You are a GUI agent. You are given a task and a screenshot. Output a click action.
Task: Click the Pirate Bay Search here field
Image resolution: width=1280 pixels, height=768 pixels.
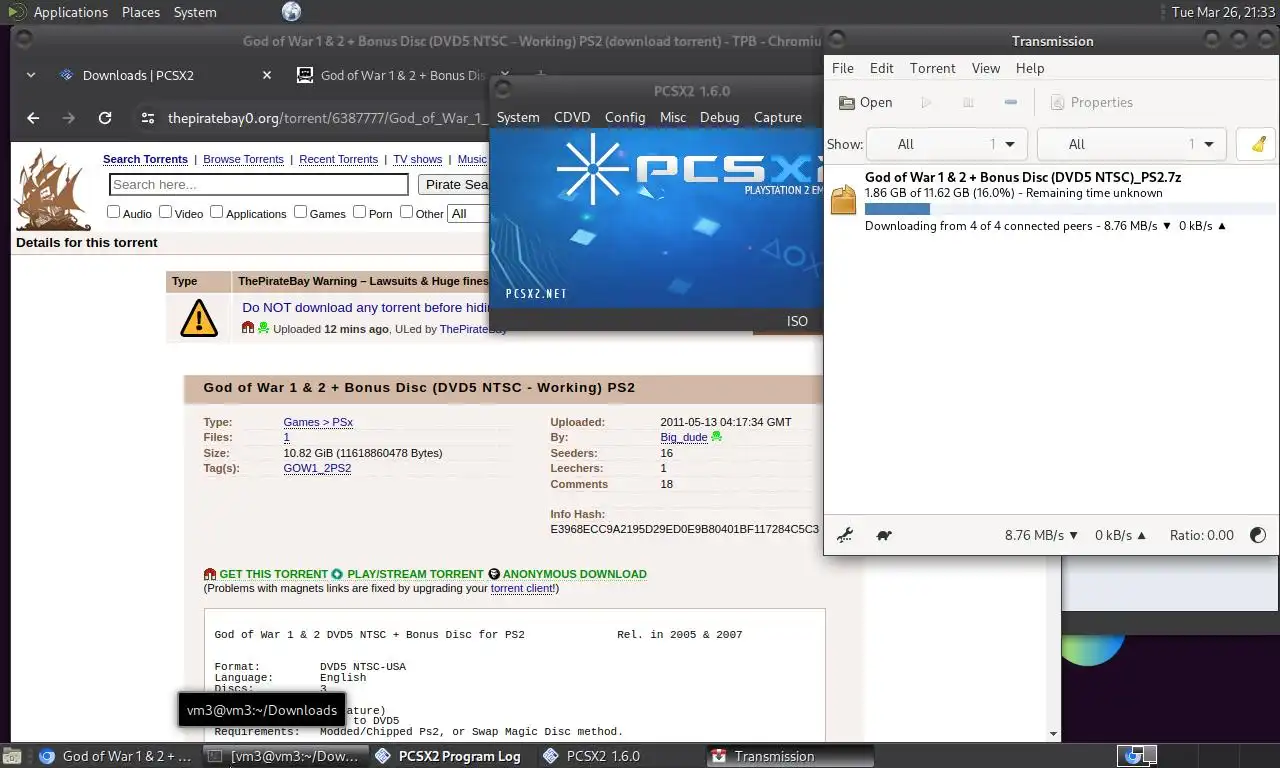click(x=259, y=184)
